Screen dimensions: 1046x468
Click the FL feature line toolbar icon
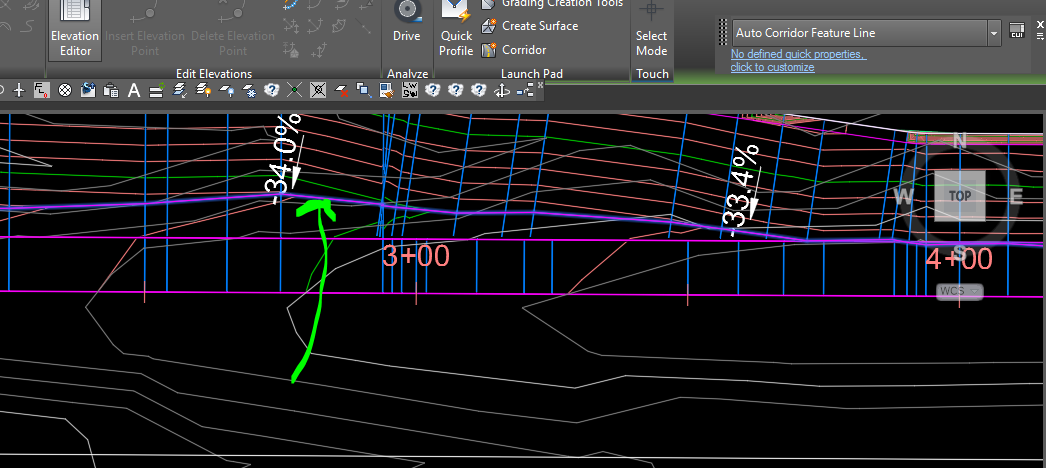point(41,90)
